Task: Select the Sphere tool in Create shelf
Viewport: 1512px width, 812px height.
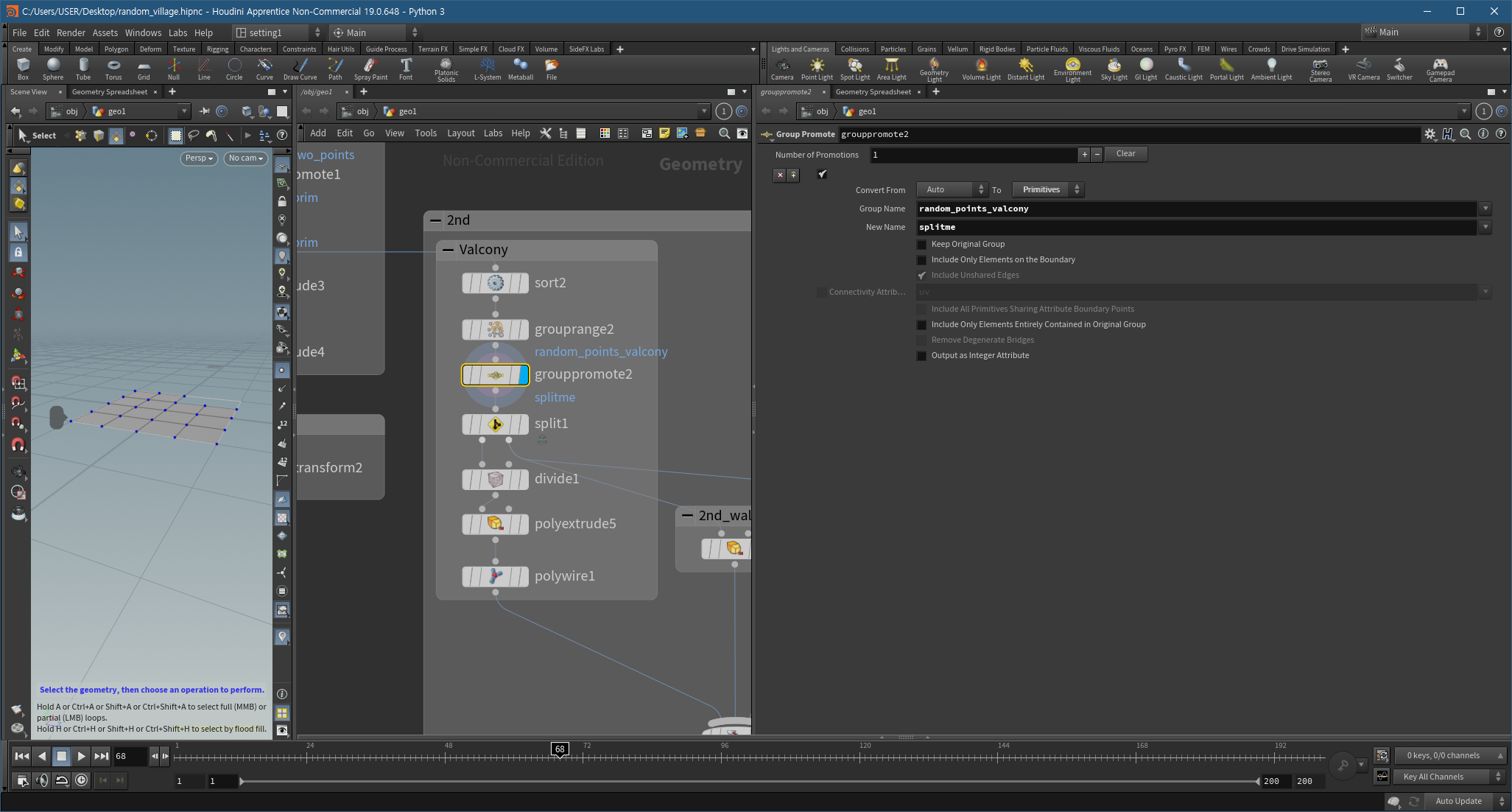Action: (x=53, y=68)
